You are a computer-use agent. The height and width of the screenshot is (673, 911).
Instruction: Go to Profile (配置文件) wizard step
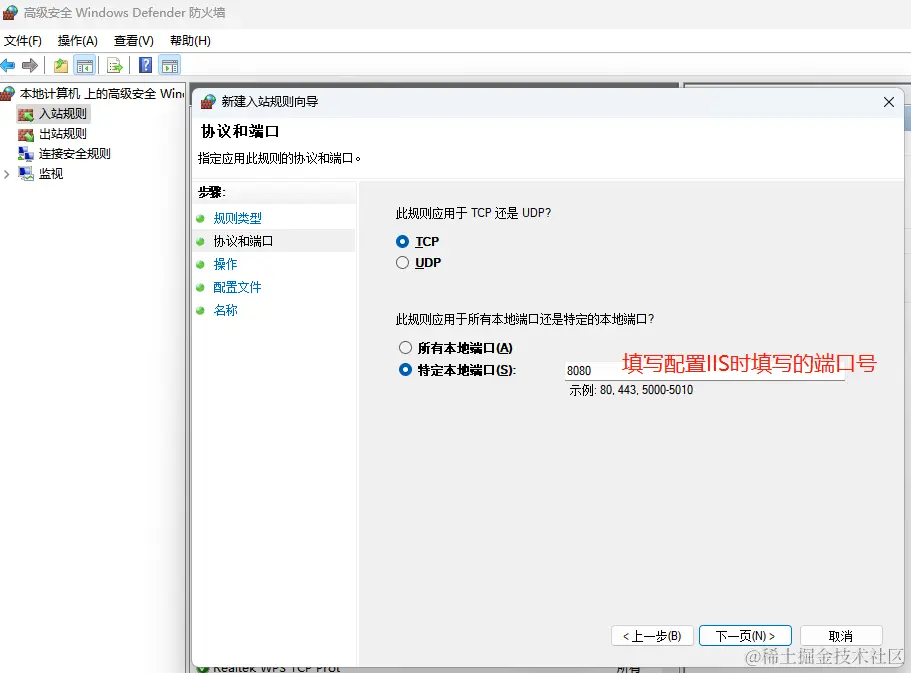click(237, 287)
